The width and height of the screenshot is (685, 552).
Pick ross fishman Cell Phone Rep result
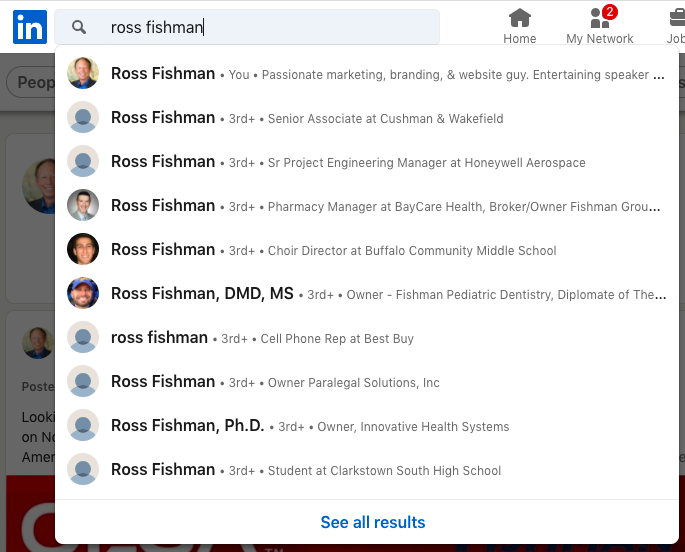point(367,338)
